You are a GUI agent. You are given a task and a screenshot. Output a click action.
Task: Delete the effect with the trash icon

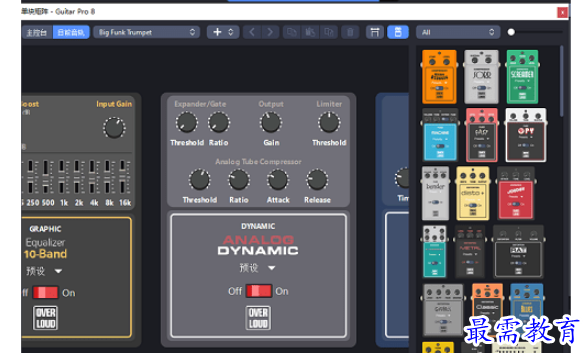point(350,32)
